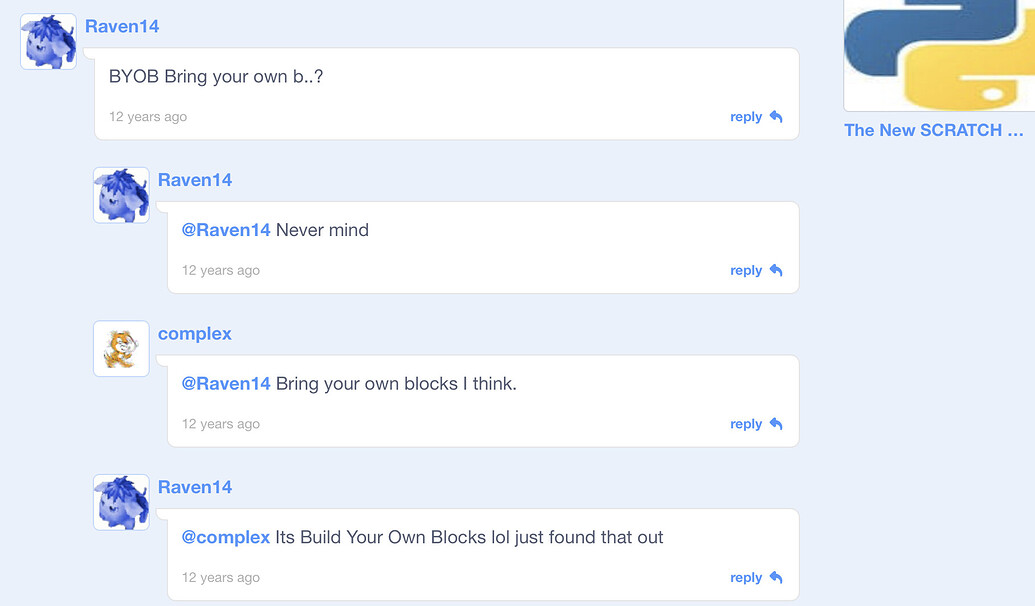
Task: Click the reply arrow on the Never mind comment
Action: pyautogui.click(x=778, y=270)
